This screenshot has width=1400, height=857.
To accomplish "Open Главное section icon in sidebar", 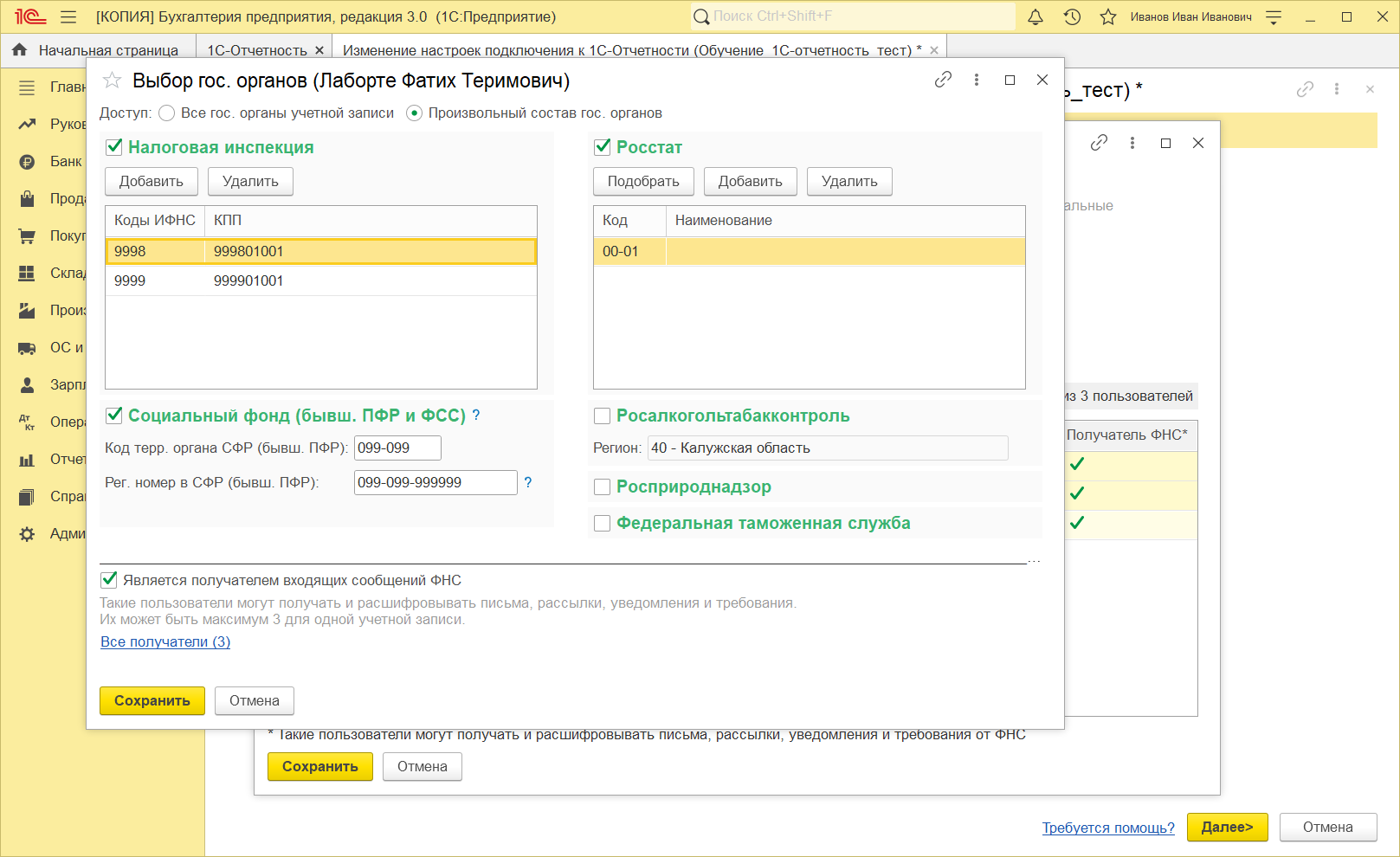I will tap(27, 87).
